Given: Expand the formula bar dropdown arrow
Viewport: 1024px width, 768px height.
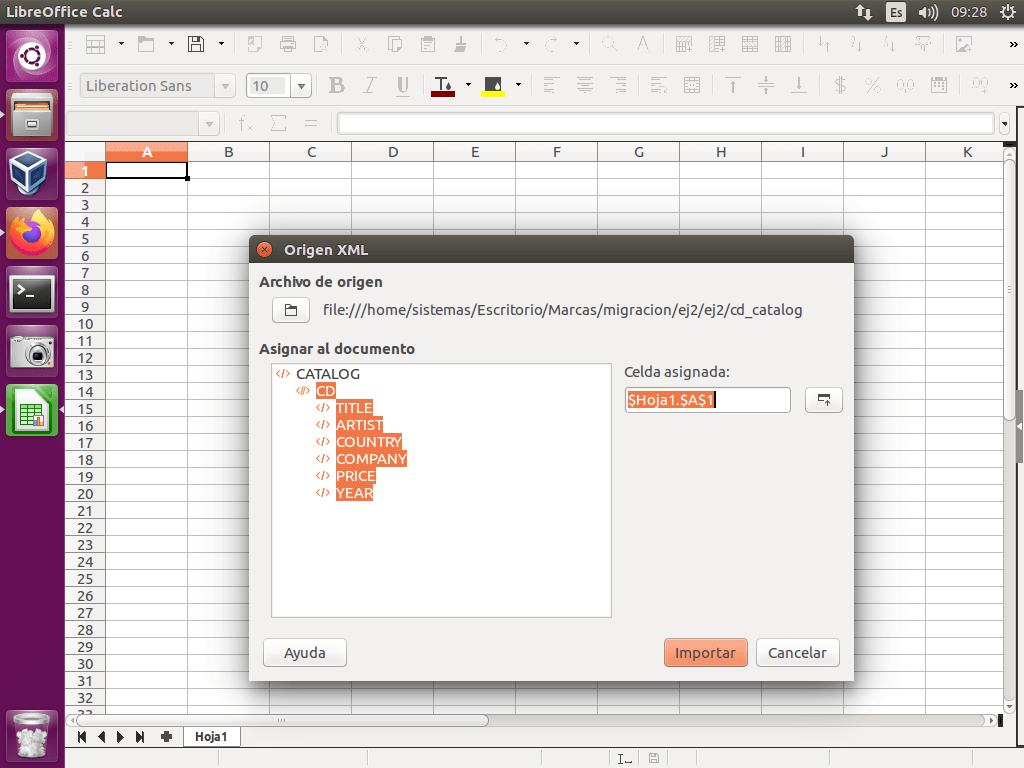Looking at the screenshot, I should pos(1004,124).
